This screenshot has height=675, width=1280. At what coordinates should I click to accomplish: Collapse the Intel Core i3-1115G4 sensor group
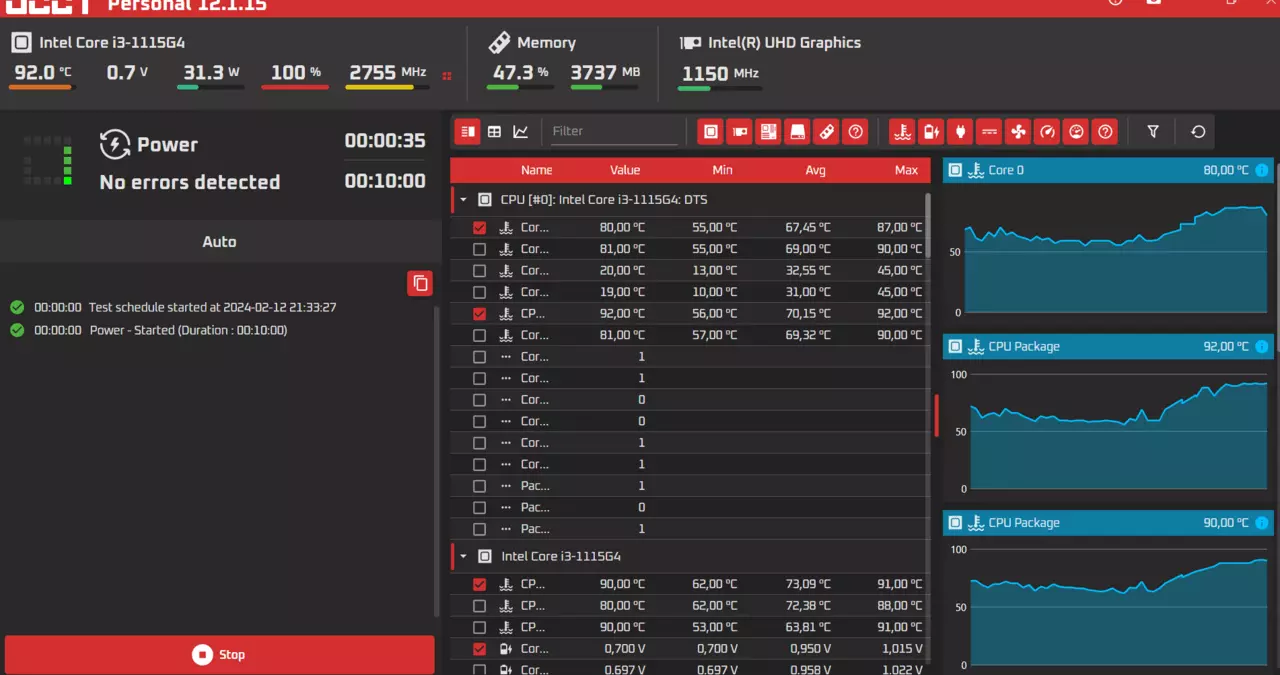click(x=463, y=556)
